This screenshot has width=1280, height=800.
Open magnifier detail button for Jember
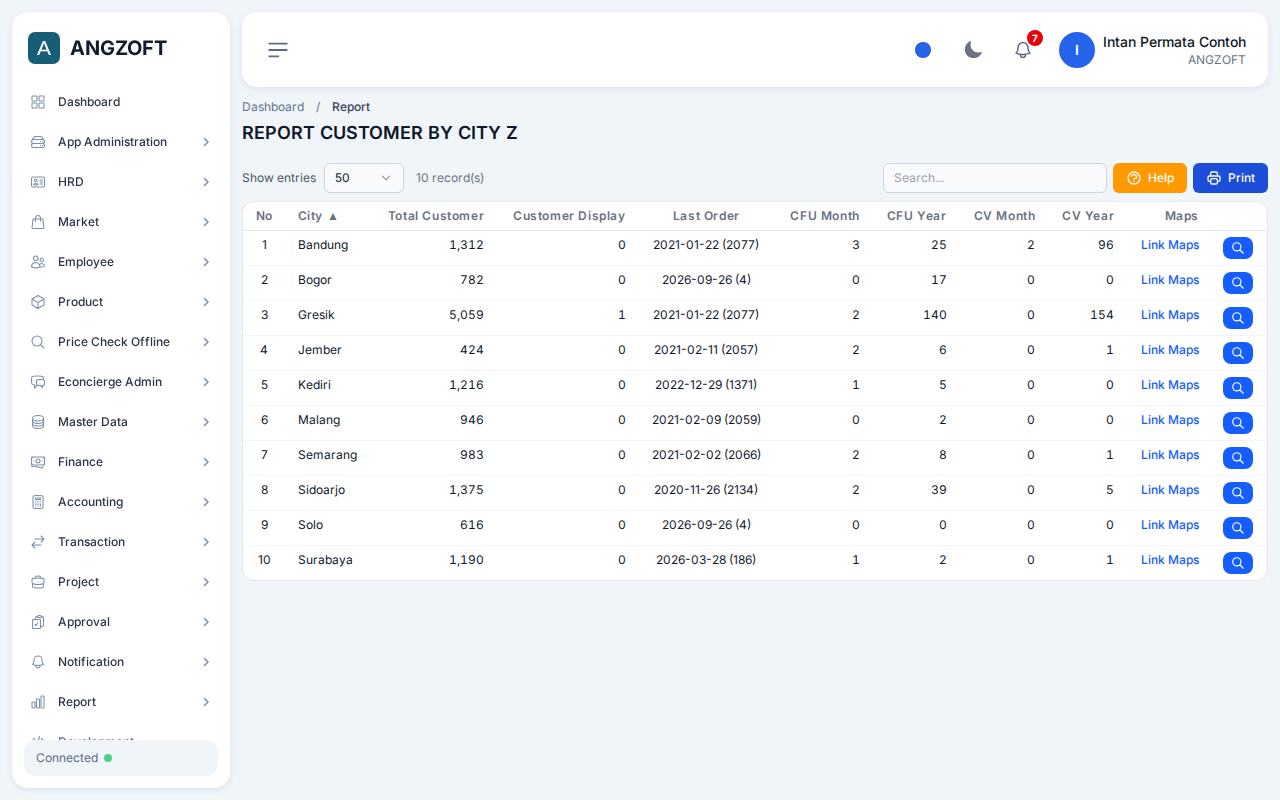coord(1238,353)
